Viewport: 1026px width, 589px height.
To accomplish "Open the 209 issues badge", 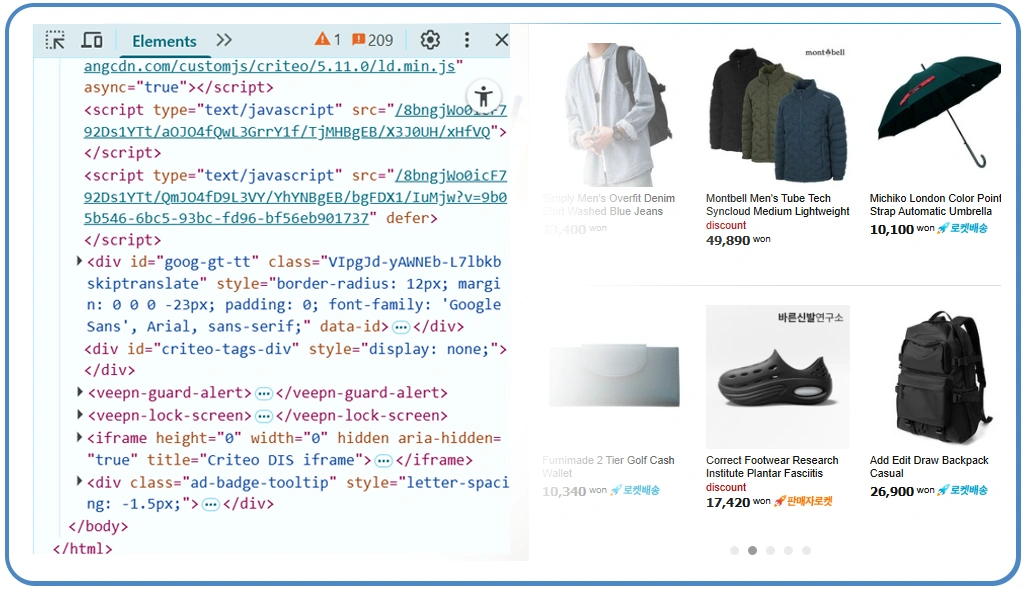I will coord(372,40).
